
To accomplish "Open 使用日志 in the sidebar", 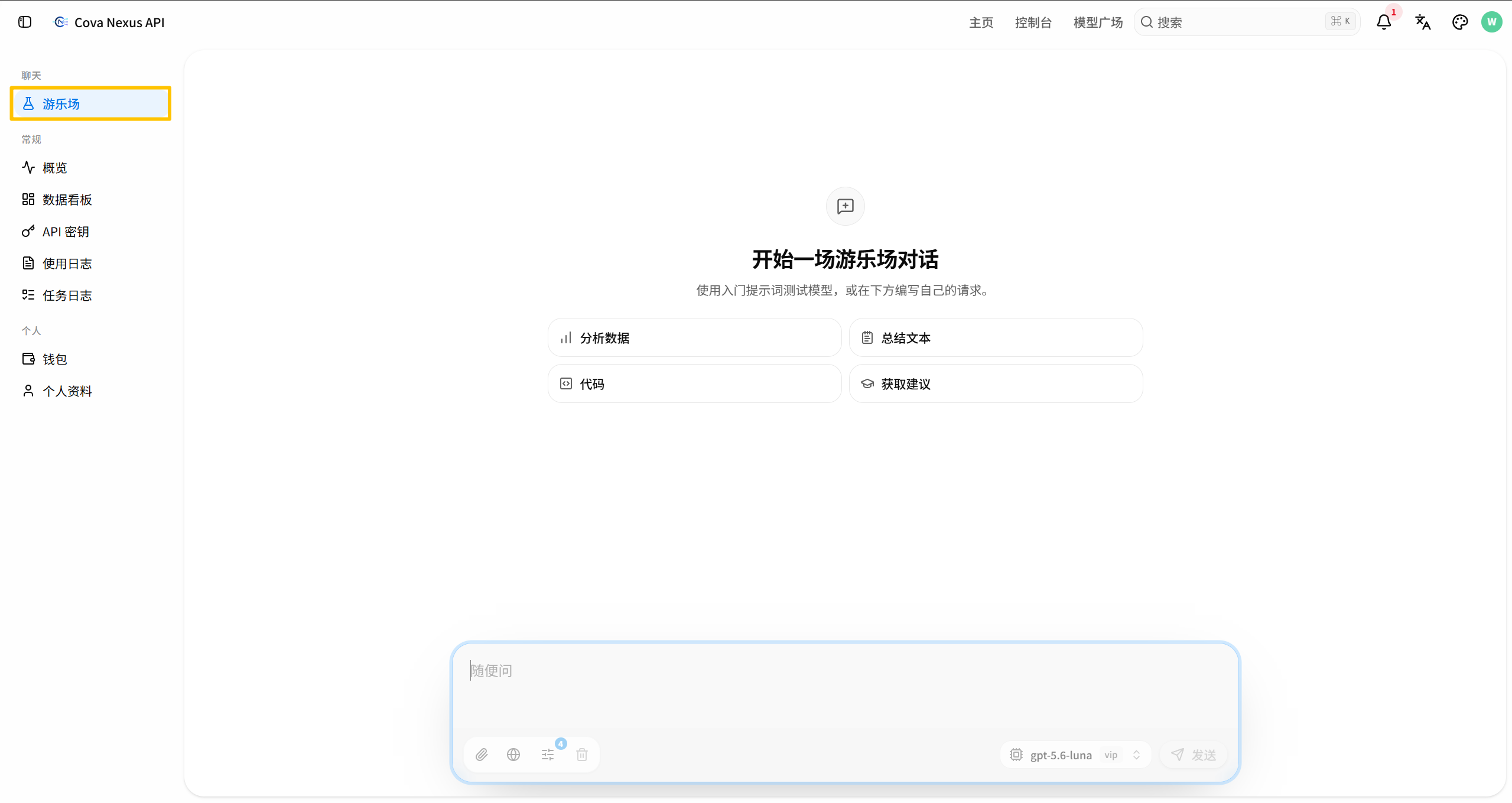I will [x=90, y=264].
